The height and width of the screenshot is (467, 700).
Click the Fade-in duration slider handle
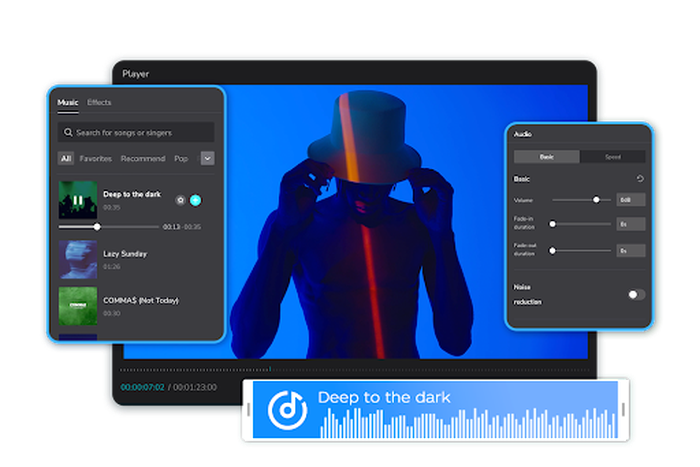[553, 224]
